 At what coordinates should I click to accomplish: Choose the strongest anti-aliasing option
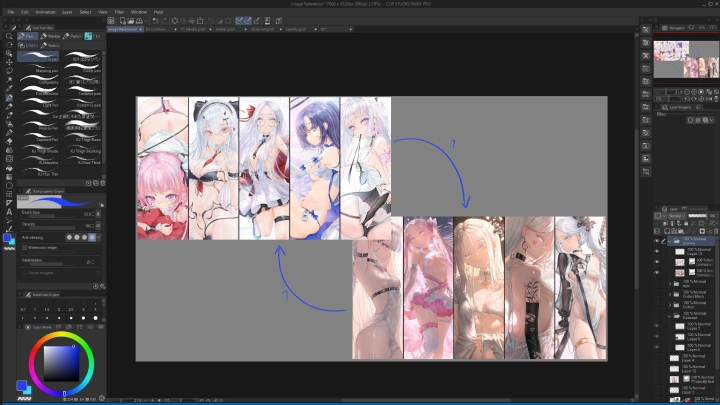[x=92, y=237]
